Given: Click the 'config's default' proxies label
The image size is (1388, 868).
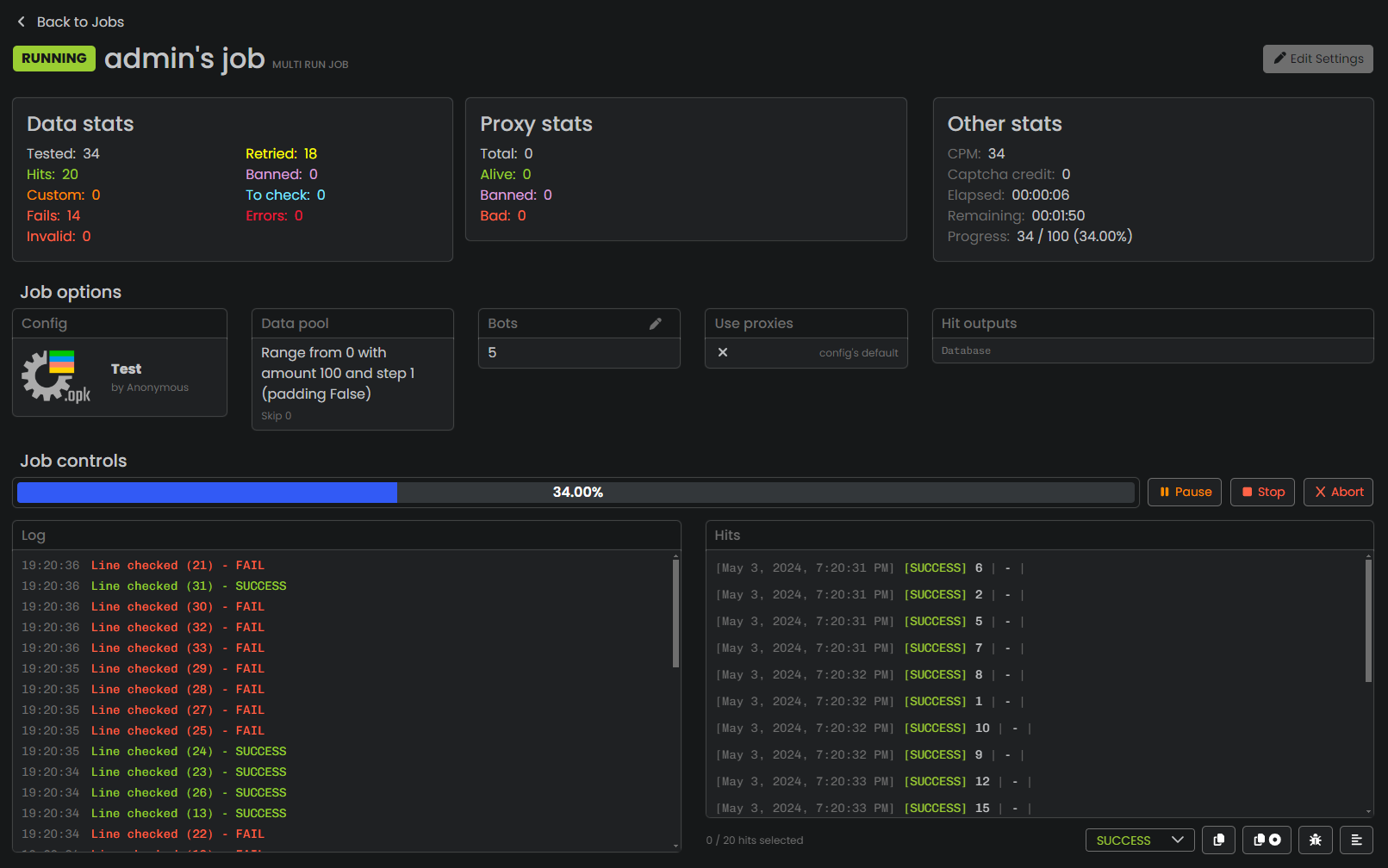Looking at the screenshot, I should [x=858, y=353].
